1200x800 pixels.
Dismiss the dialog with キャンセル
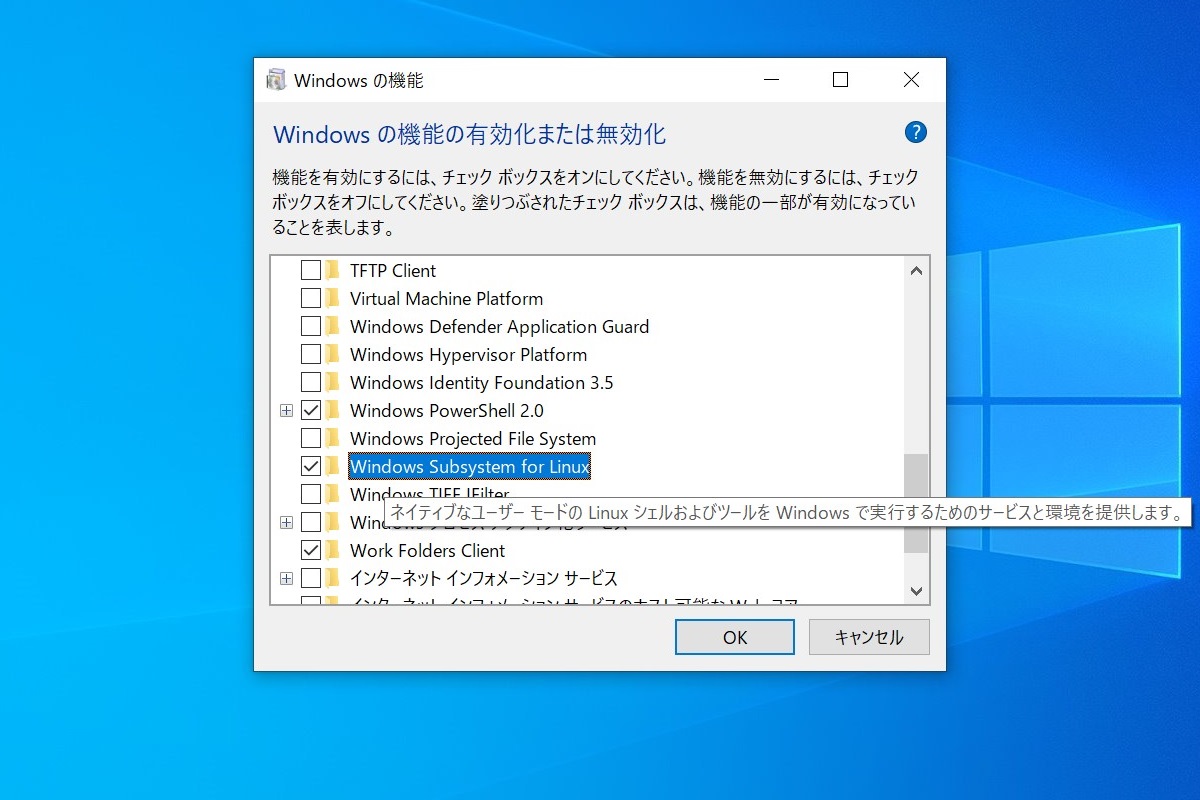(x=869, y=637)
